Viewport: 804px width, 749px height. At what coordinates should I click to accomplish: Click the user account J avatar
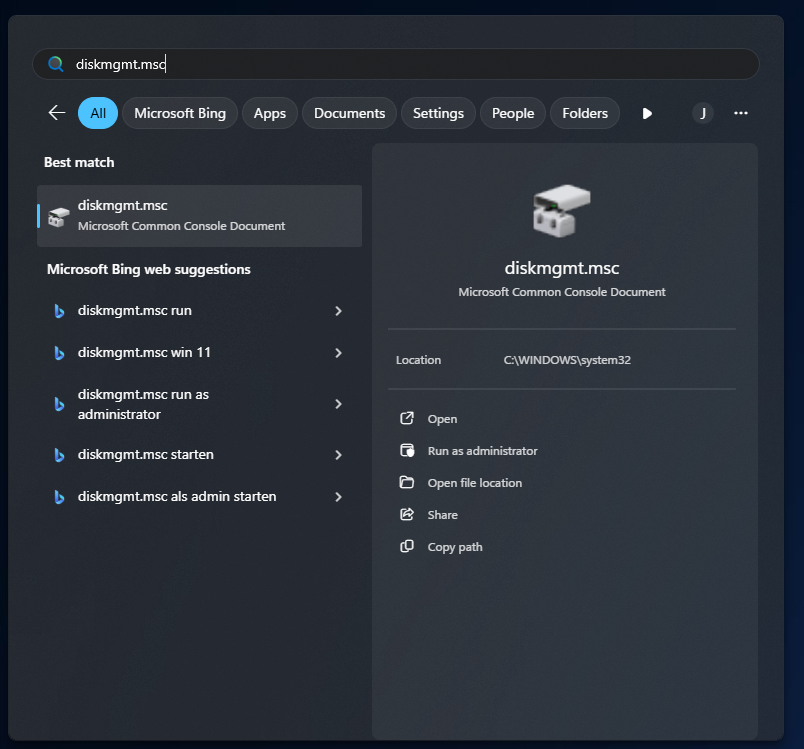pos(703,113)
